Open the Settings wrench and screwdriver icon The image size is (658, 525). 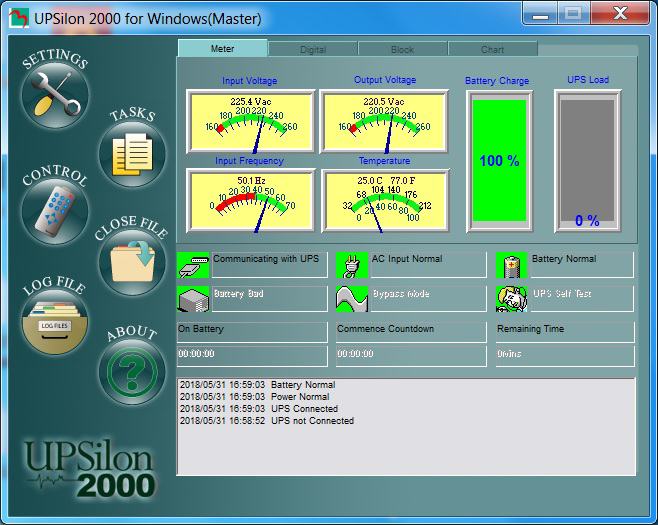point(55,96)
